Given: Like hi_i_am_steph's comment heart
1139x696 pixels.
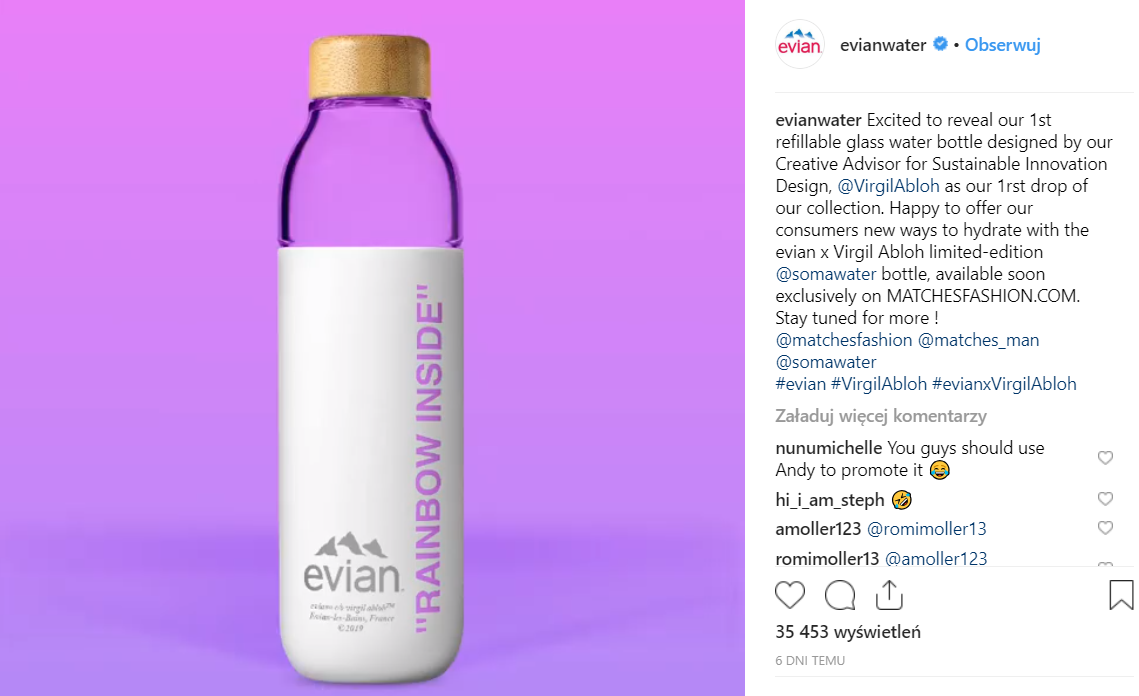Looking at the screenshot, I should (1105, 498).
